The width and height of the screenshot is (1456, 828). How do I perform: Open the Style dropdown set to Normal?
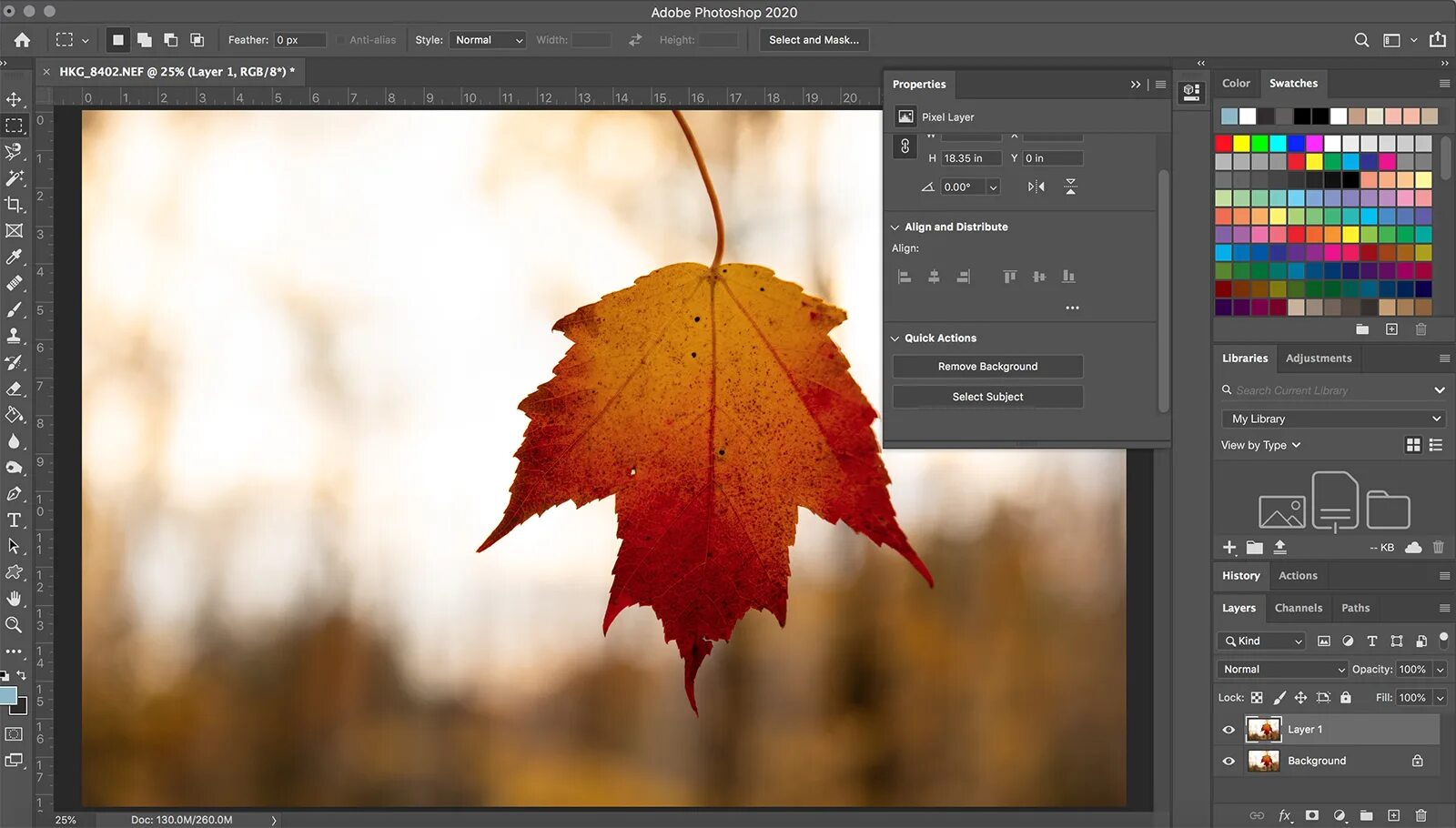488,40
